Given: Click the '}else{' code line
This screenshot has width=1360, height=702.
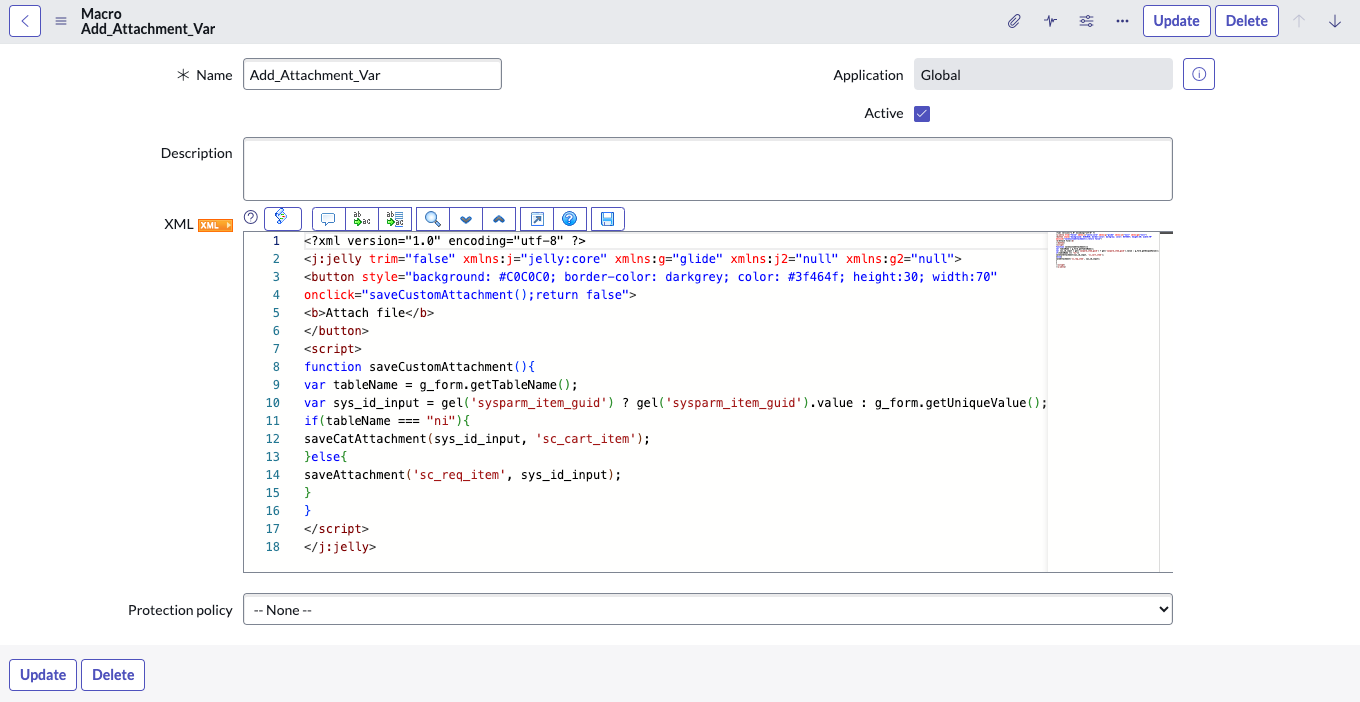Looking at the screenshot, I should 325,457.
